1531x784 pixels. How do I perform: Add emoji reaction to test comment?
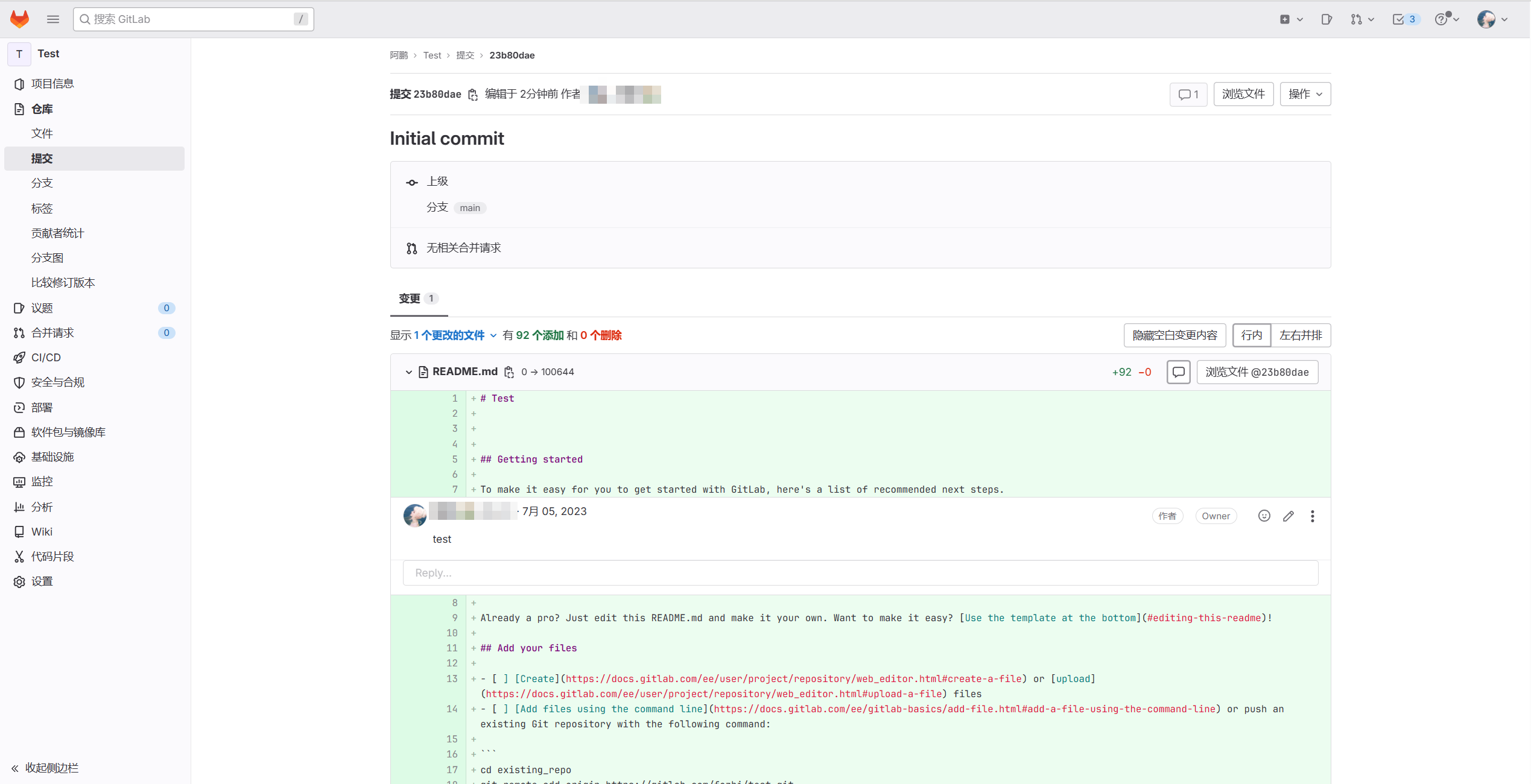(1264, 516)
